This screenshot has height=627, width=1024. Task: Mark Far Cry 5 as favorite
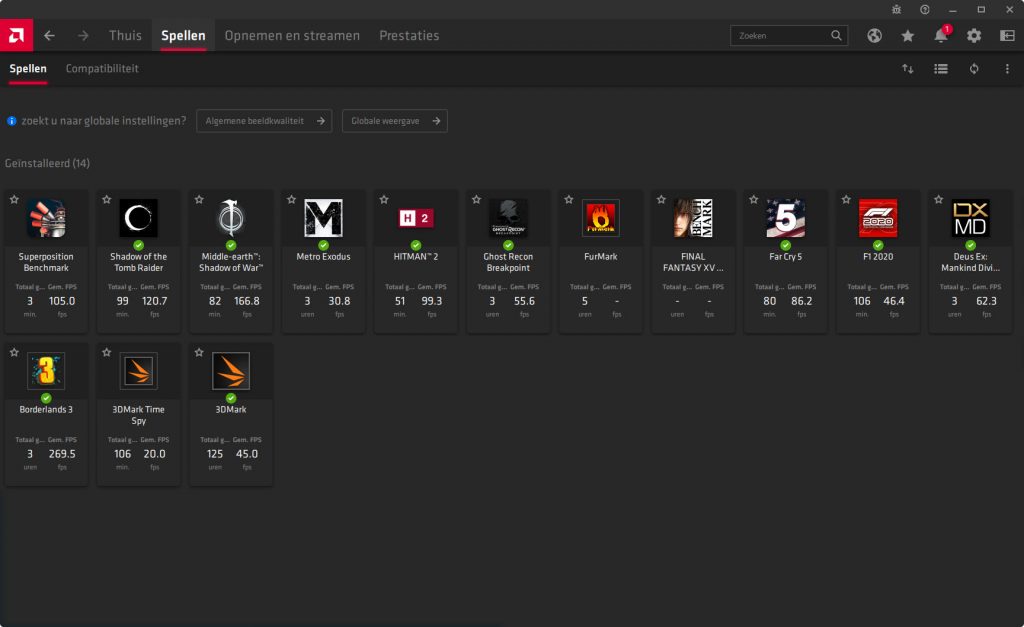[753, 200]
